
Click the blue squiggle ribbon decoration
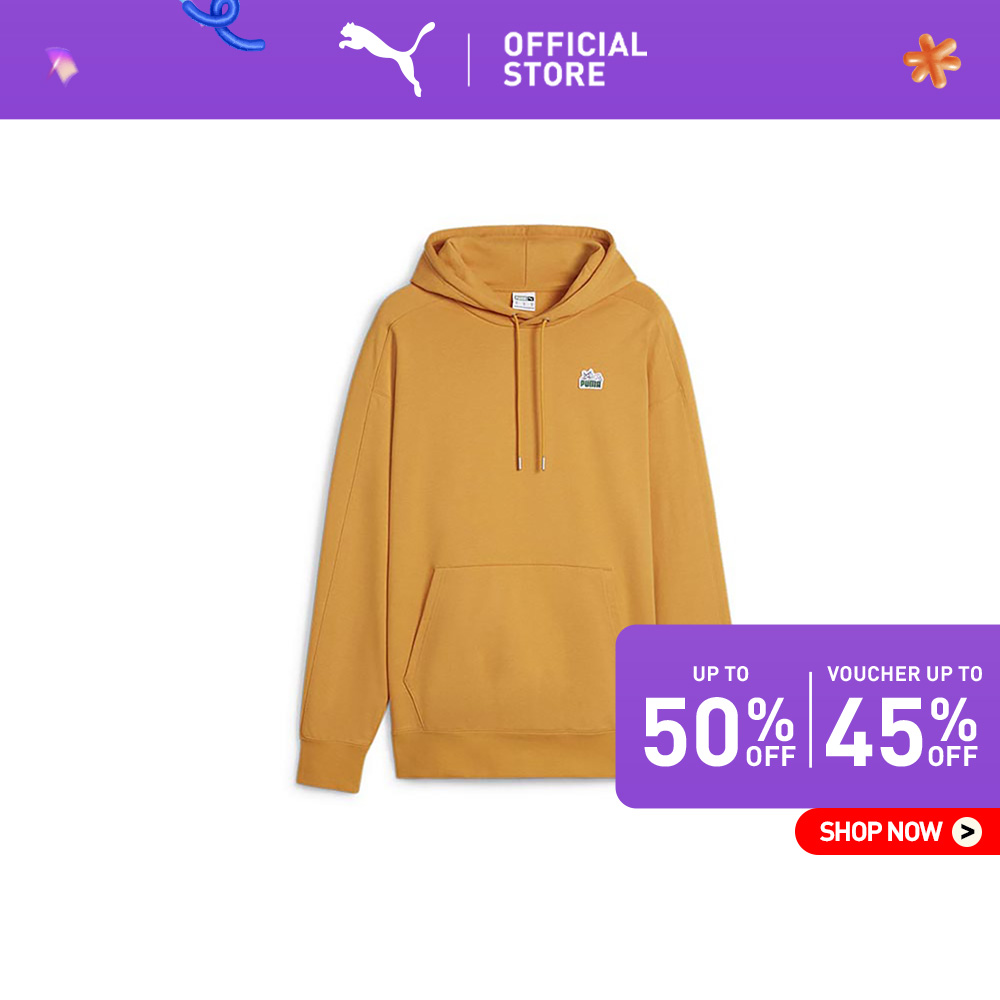[222, 24]
